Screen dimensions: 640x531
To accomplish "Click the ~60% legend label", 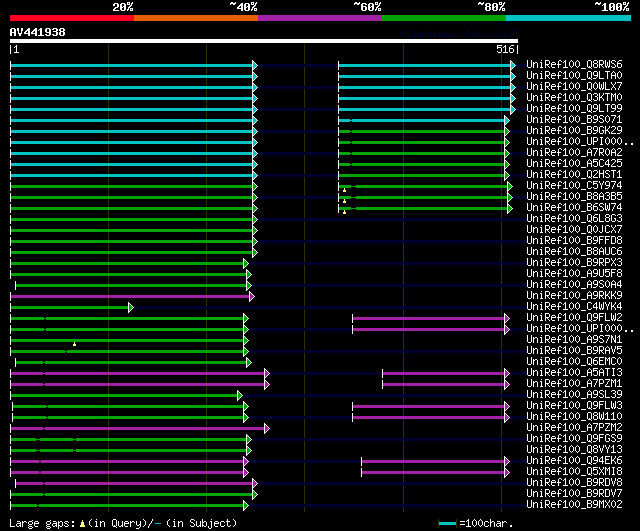I will [x=367, y=7].
